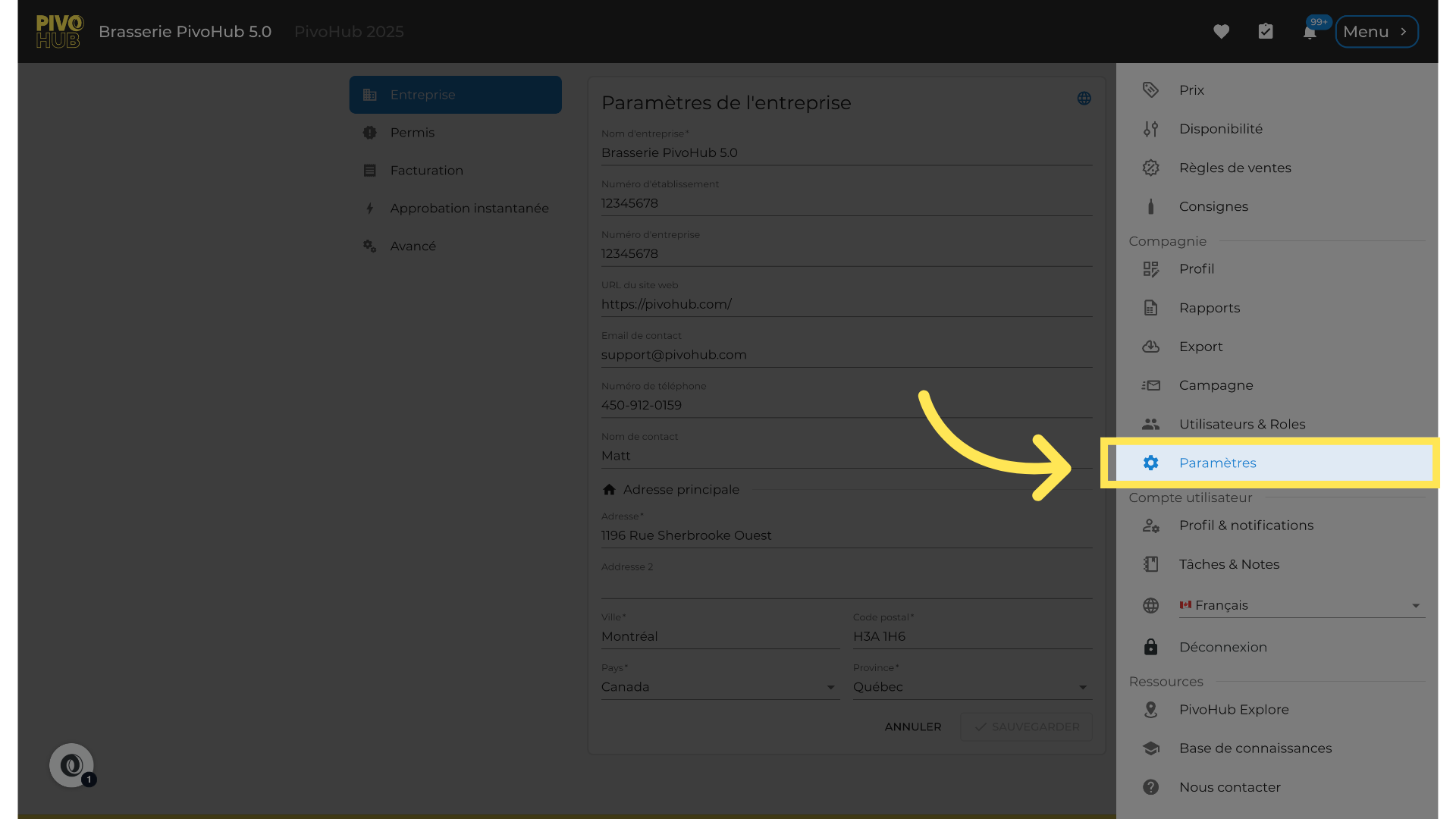
Task: Click the favorites heart icon
Action: (1221, 32)
